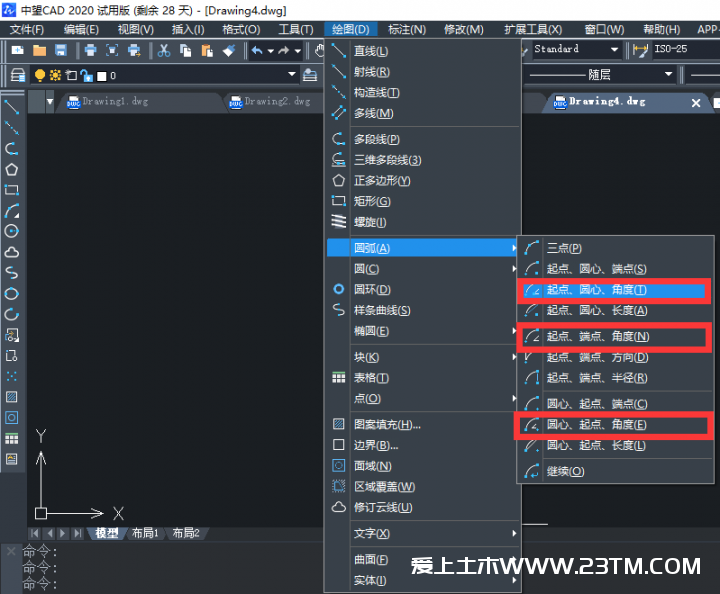Open the redo history dropdown arrow

coord(298,51)
